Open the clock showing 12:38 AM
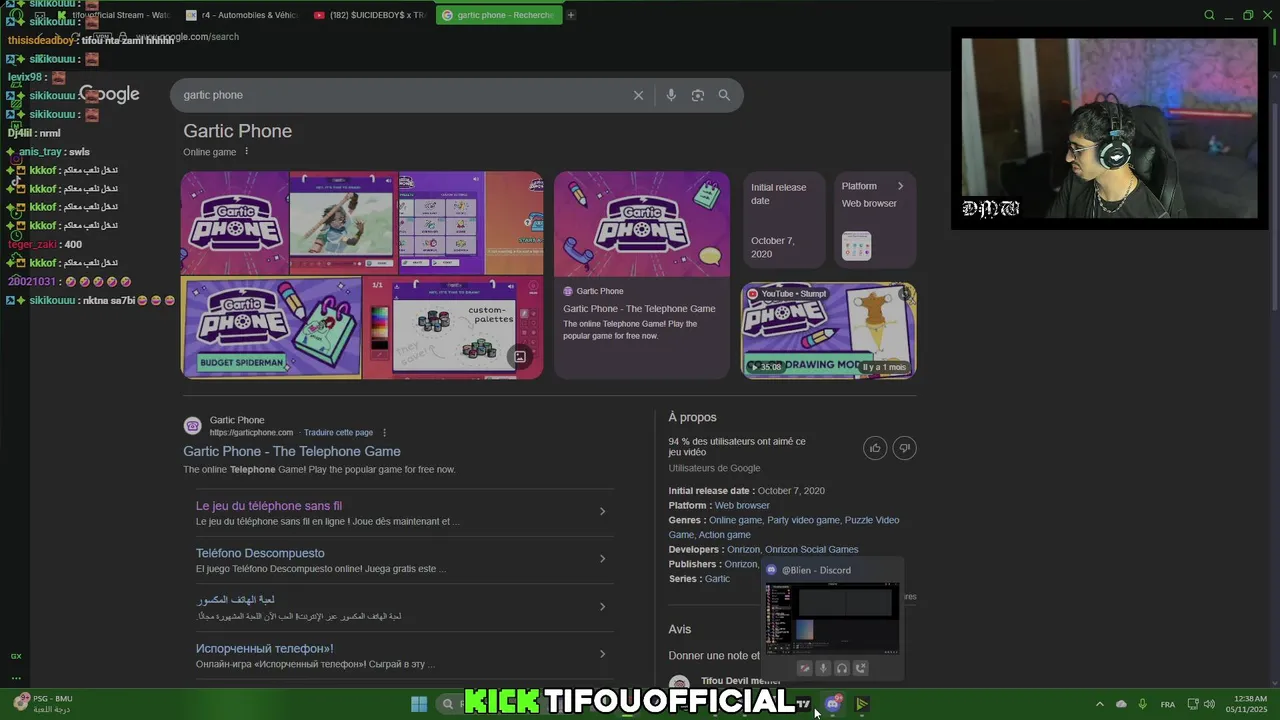The image size is (1280, 720). coord(1246,704)
